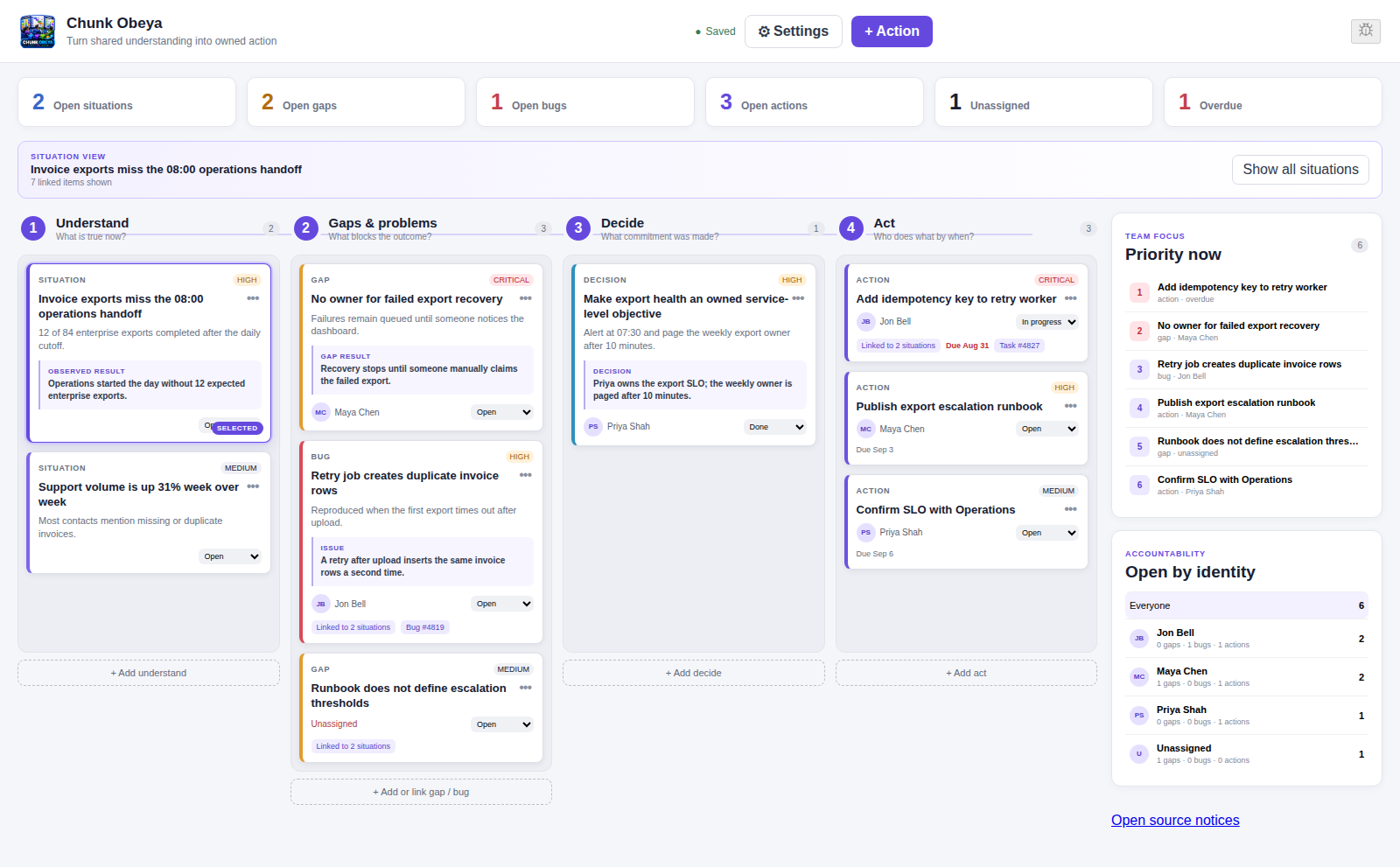Click + Add or link gap / bug
1400x867 pixels.
coord(421,792)
